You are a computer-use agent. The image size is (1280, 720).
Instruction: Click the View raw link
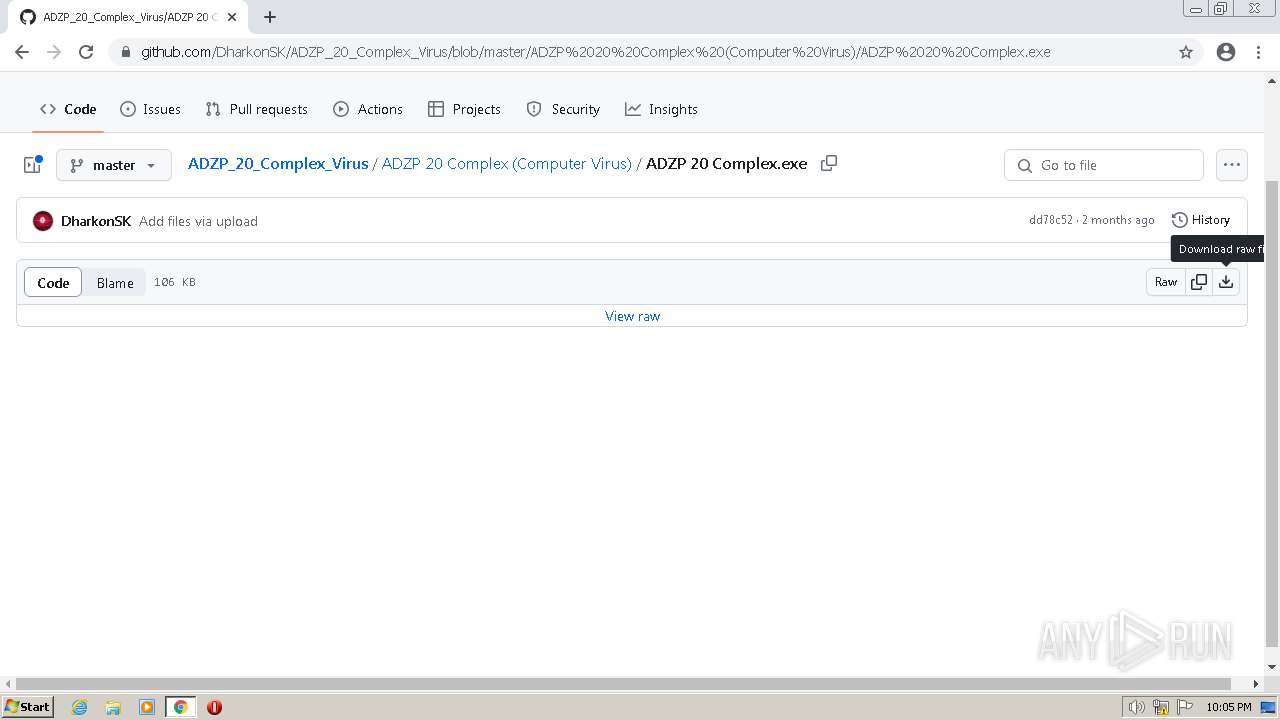632,316
